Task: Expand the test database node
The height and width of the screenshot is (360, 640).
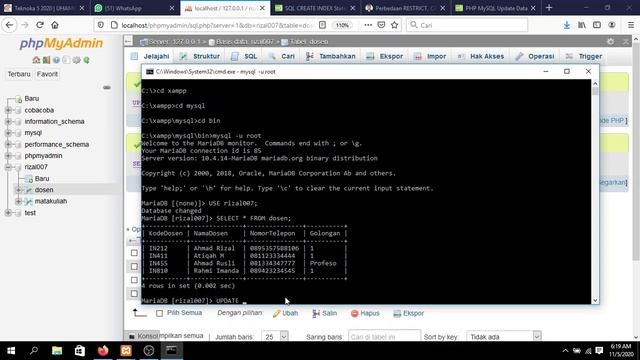Action: click(8, 213)
